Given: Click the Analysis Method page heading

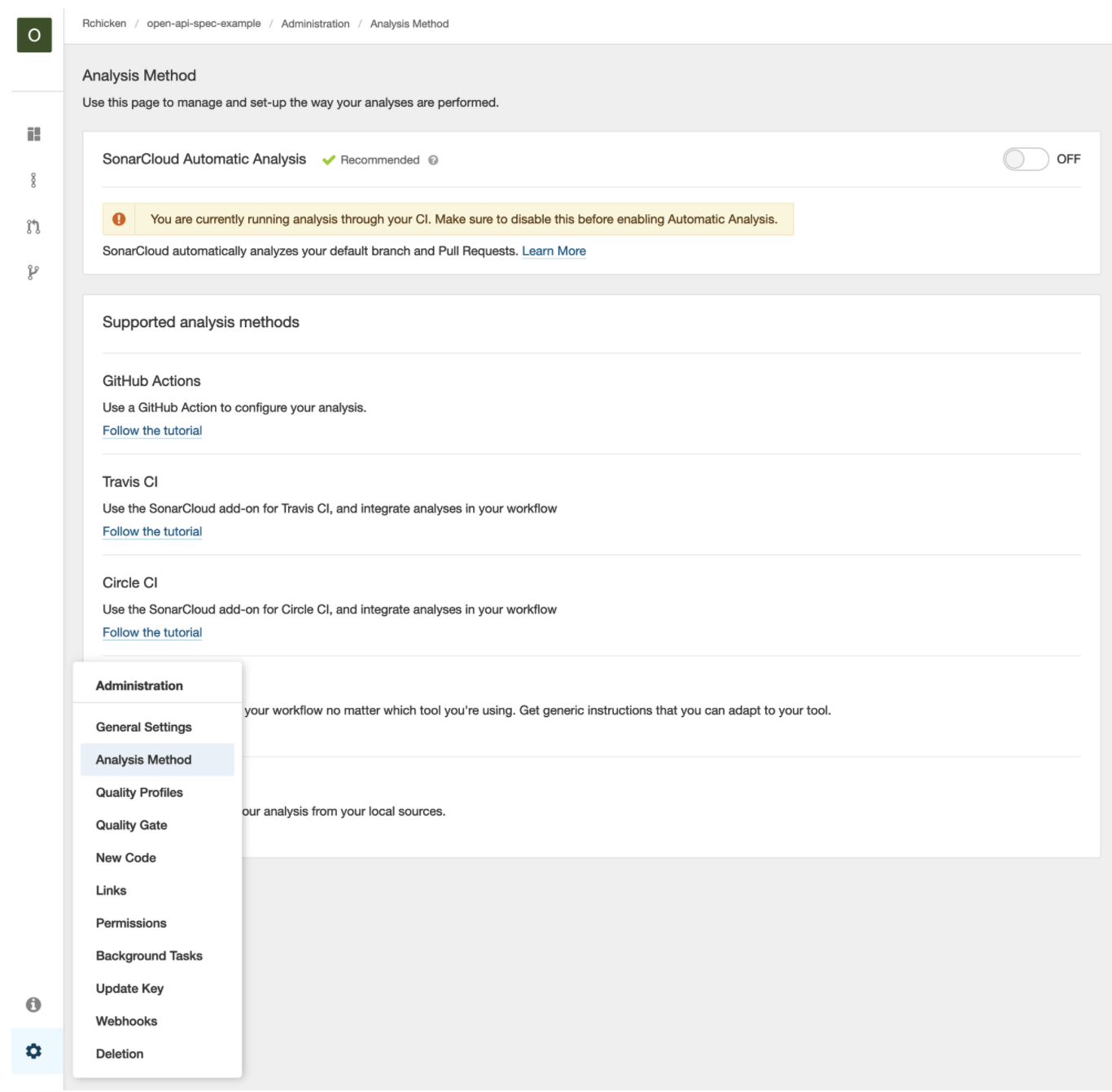Looking at the screenshot, I should [139, 76].
